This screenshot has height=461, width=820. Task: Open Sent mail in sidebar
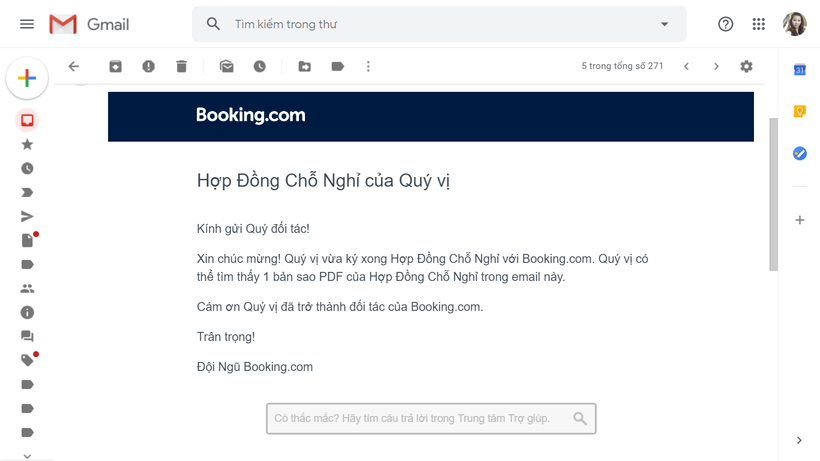coord(27,216)
